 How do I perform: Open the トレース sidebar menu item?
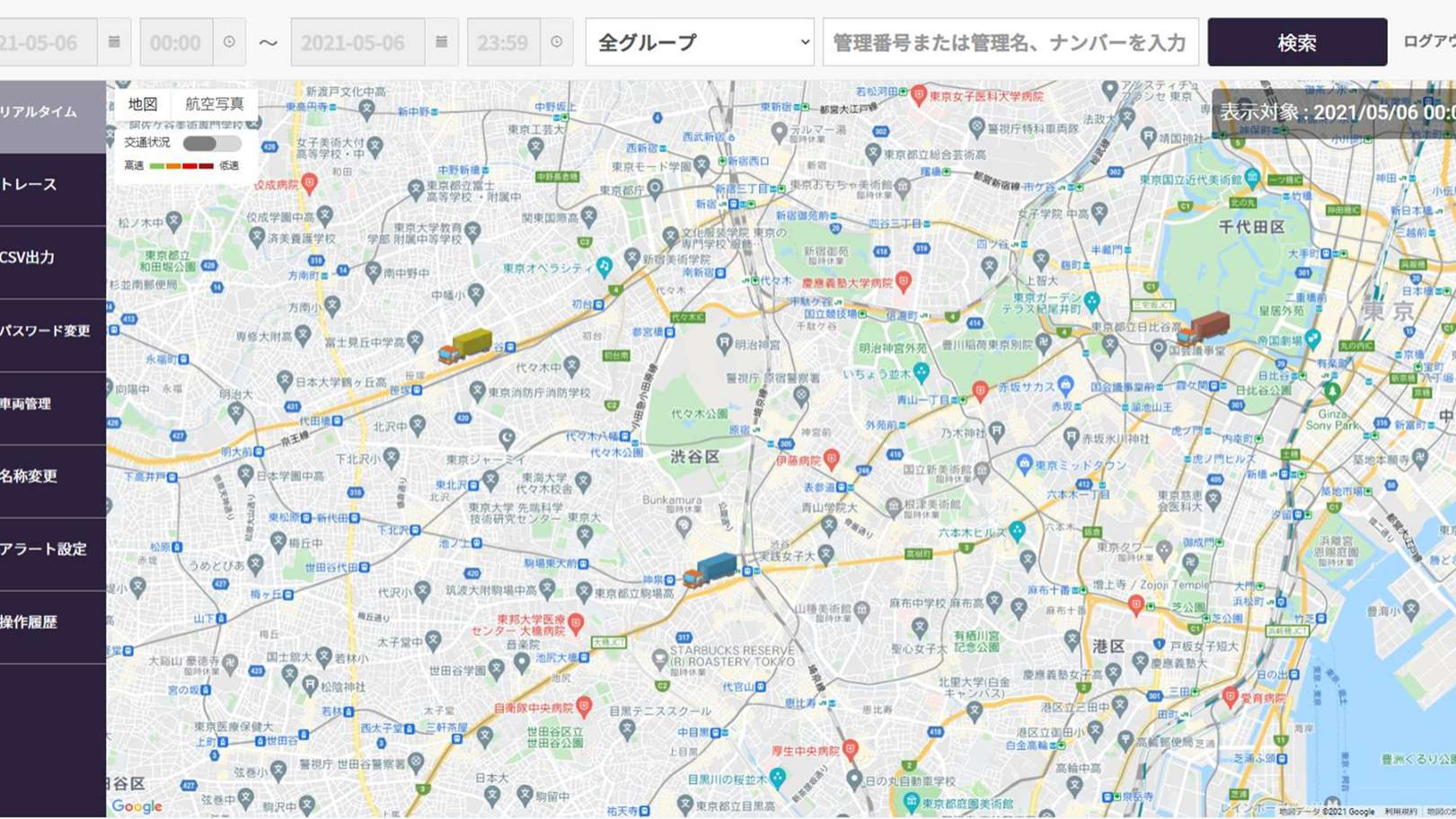coord(52,185)
